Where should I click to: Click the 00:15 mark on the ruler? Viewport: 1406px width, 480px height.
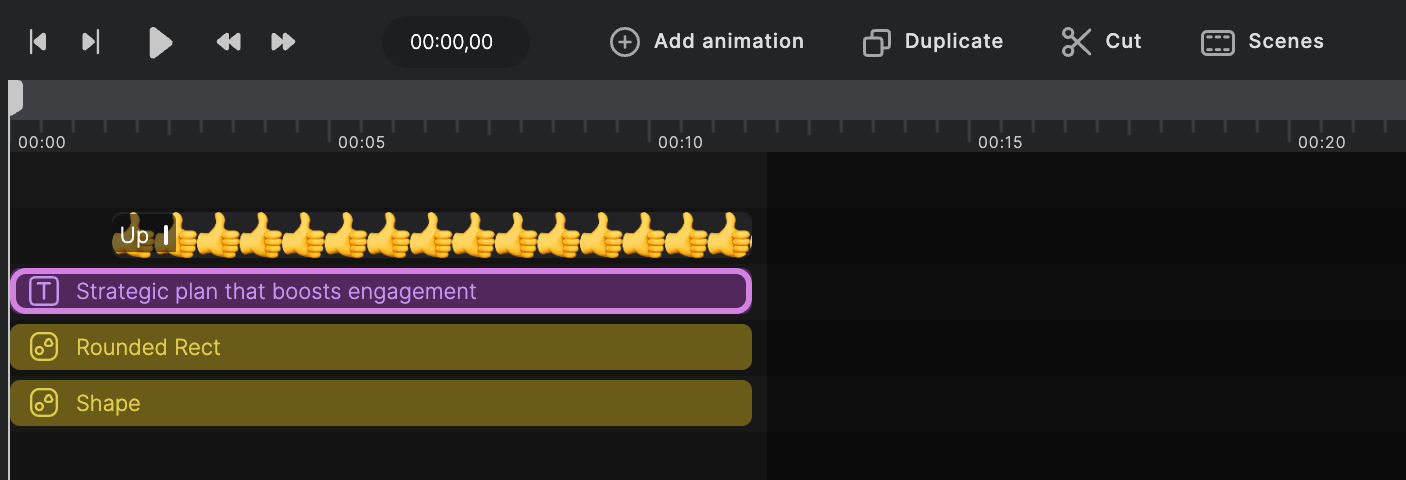[1000, 143]
